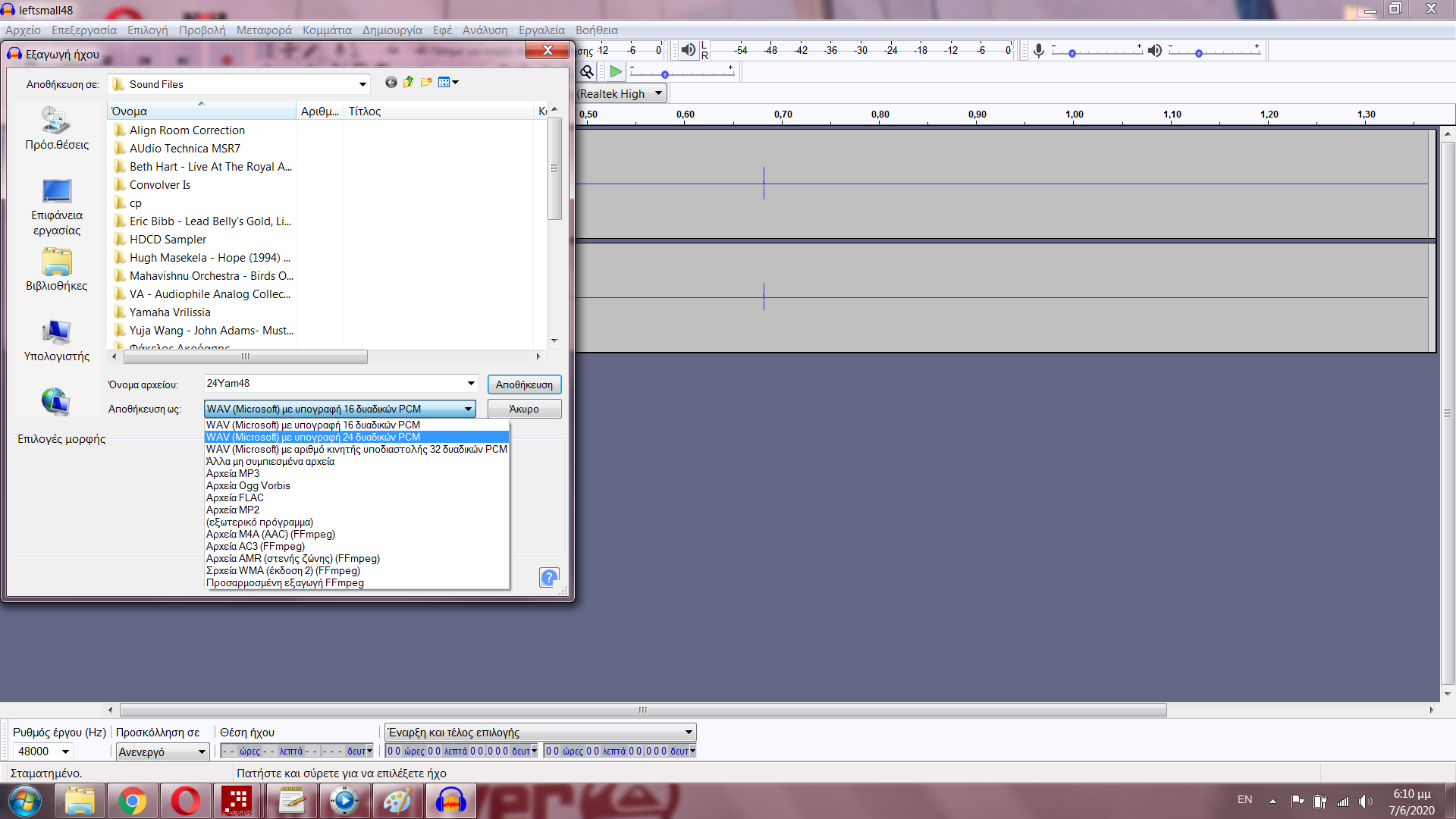
Task: Open the Ανάλυση menu
Action: [485, 30]
